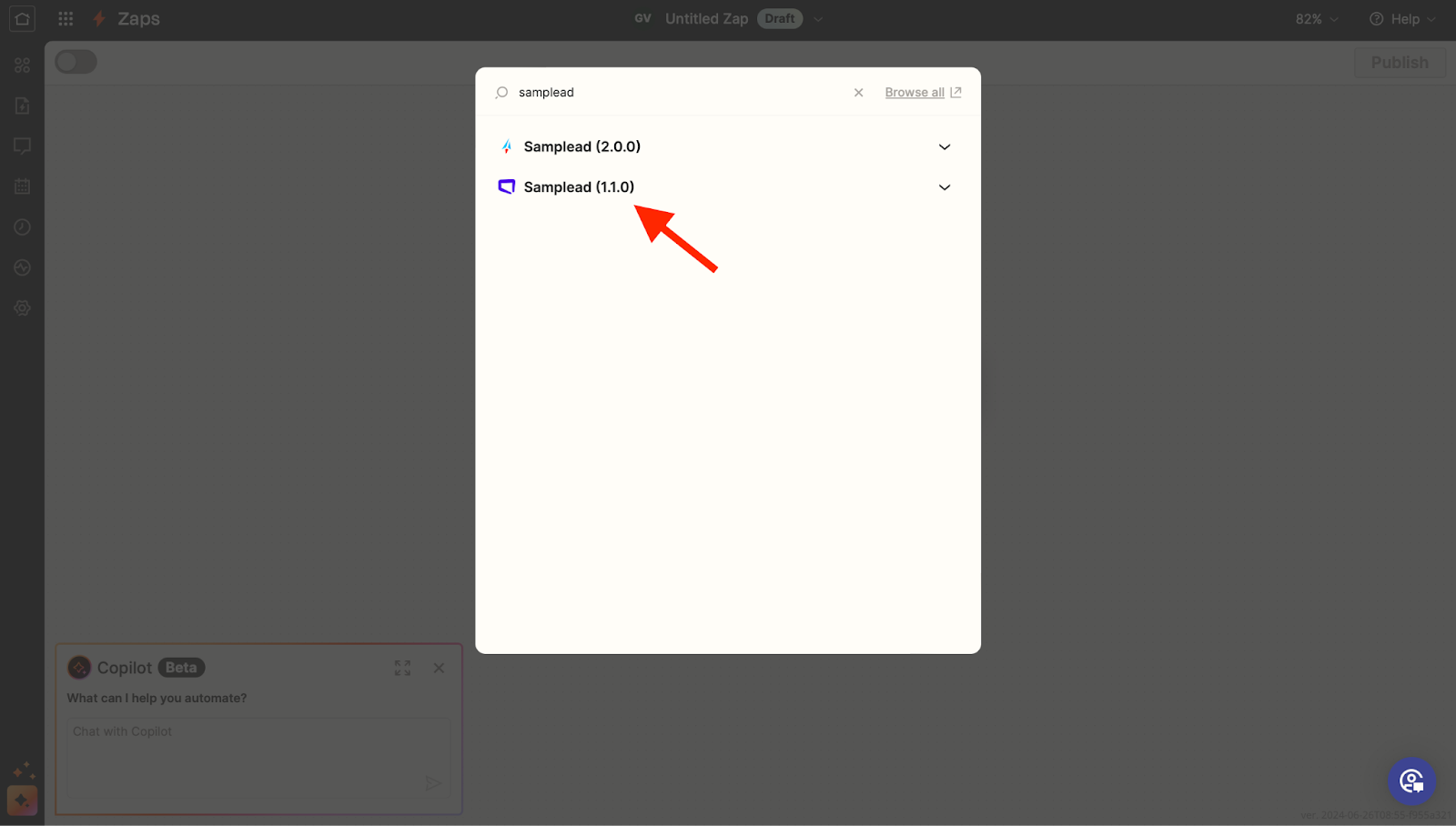Click the Copilot send arrow

[433, 783]
